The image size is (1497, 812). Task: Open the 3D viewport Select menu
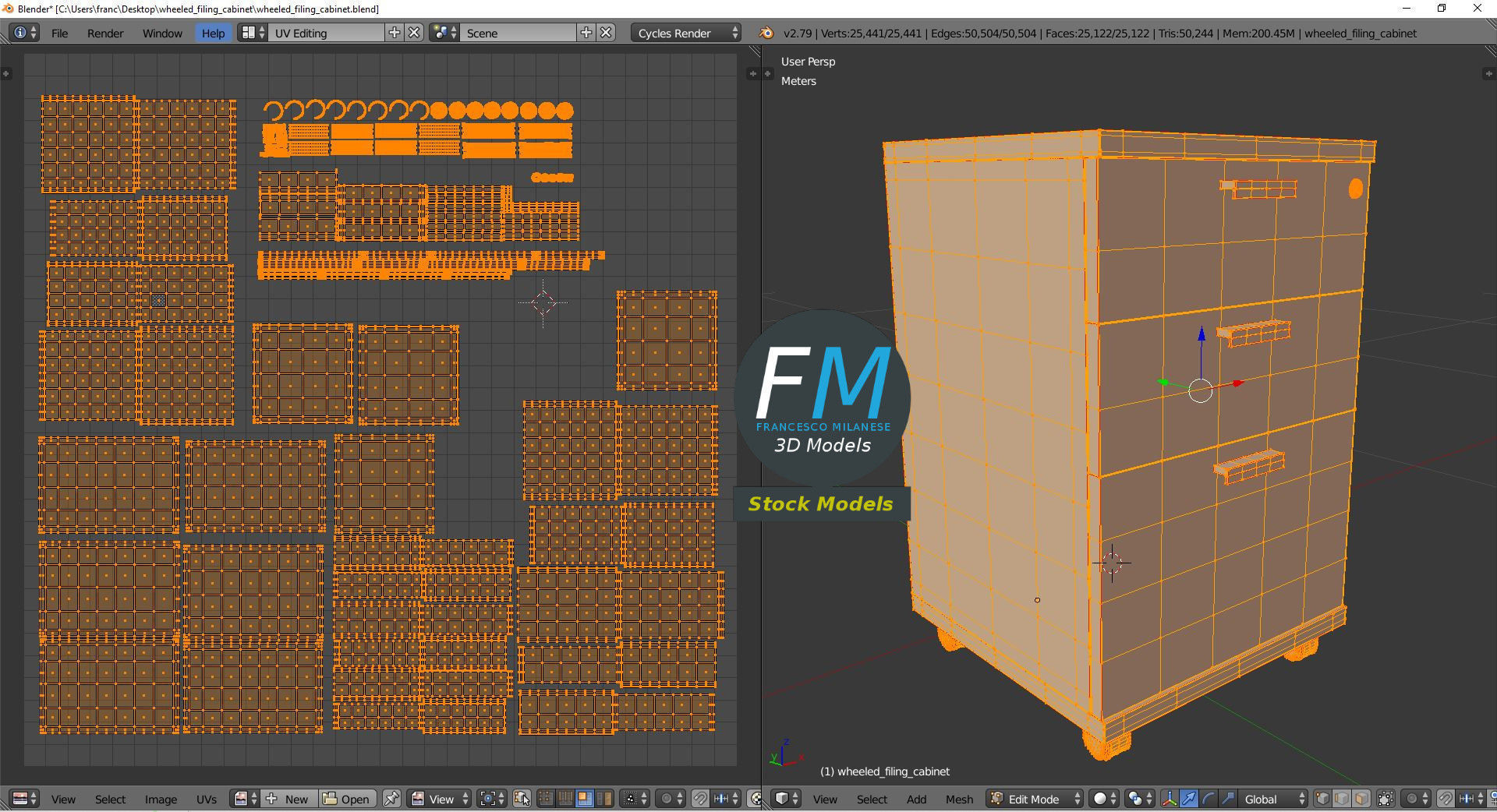coord(872,799)
